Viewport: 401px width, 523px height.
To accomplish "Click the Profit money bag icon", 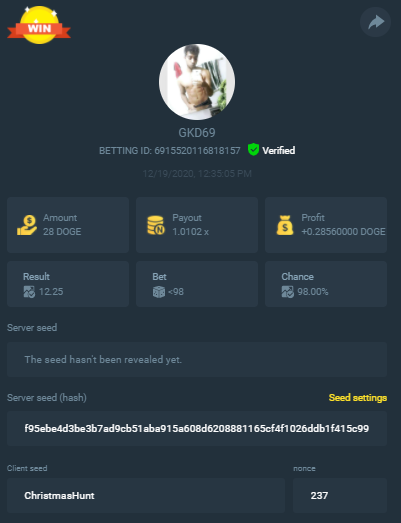I will pos(285,225).
